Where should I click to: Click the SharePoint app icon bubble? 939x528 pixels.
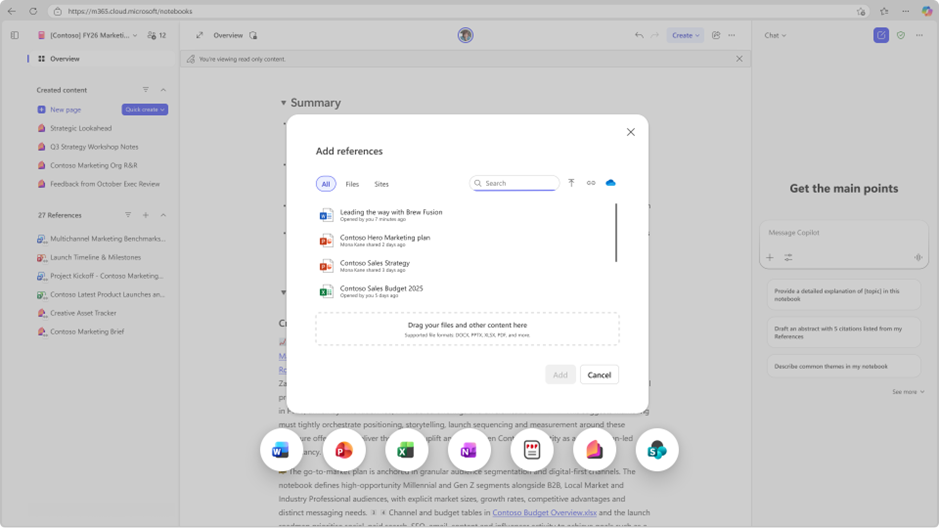point(657,450)
